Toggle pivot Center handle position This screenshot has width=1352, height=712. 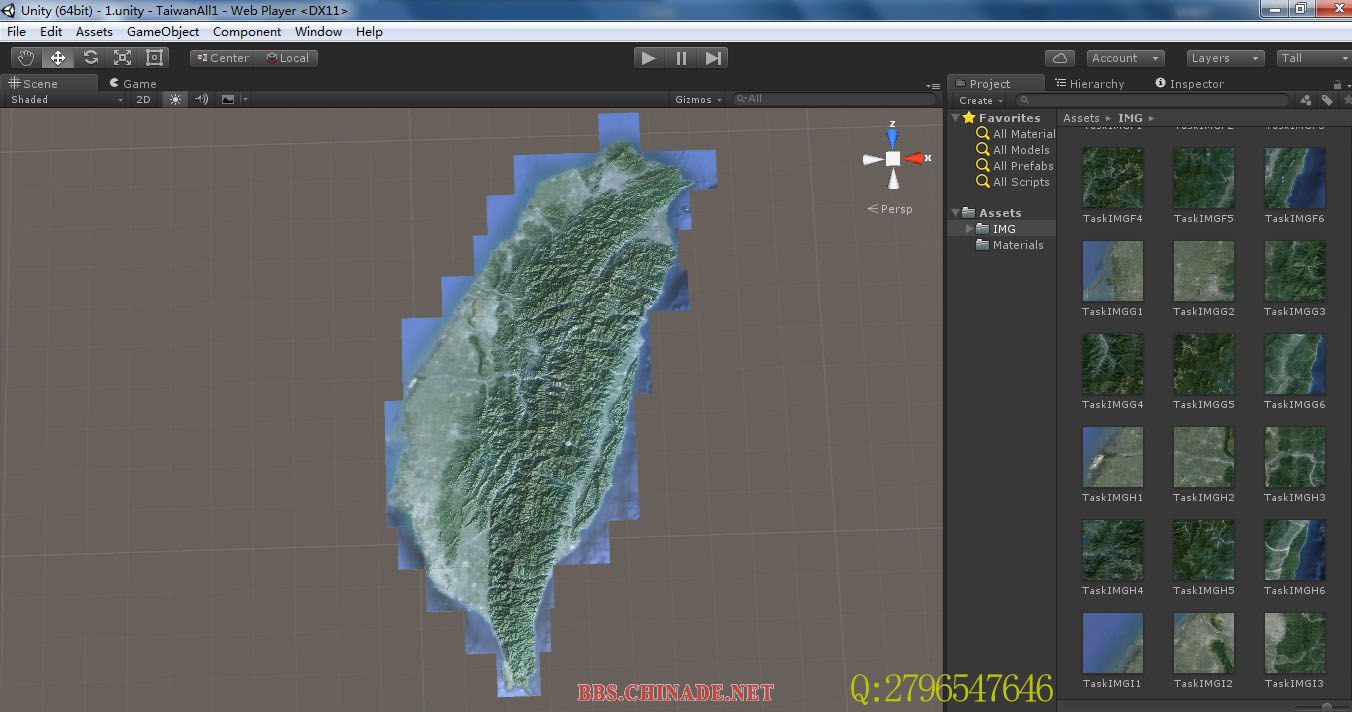click(222, 58)
